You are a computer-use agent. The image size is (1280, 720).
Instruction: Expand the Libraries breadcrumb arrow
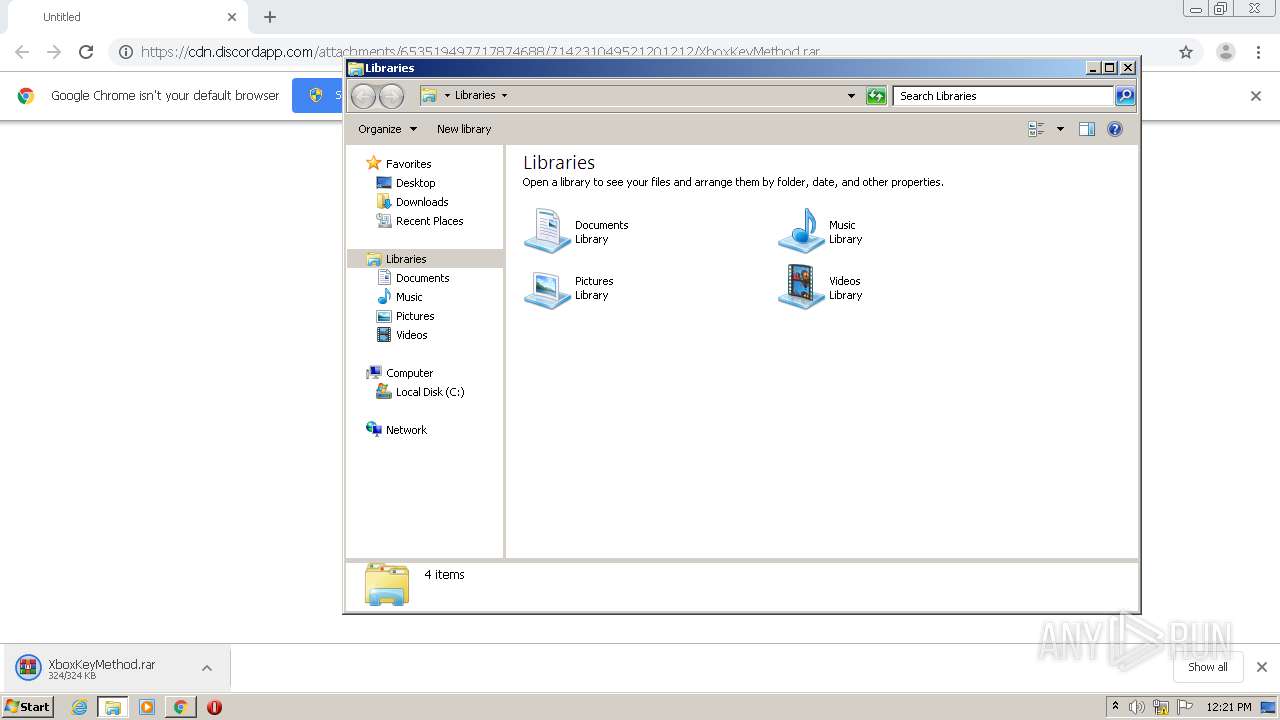(x=504, y=96)
